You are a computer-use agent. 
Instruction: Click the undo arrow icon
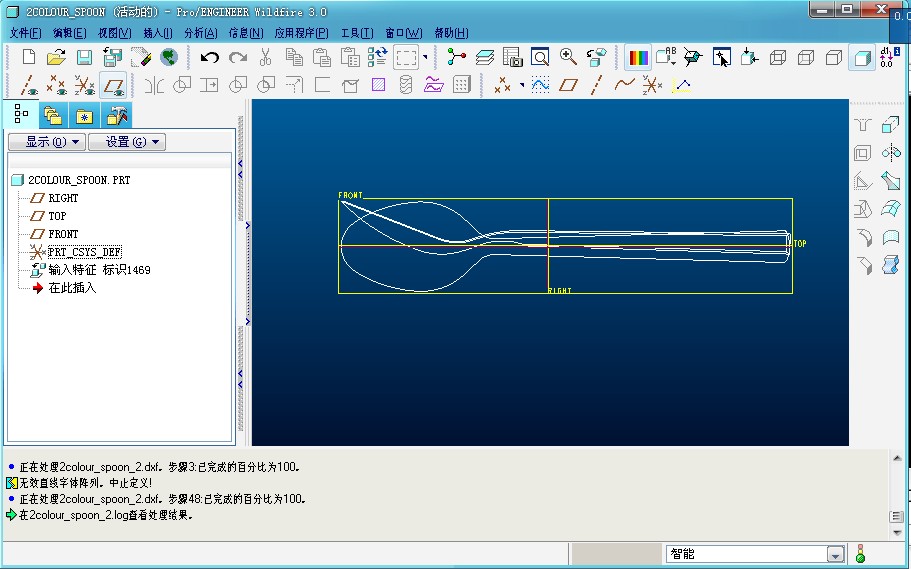(x=209, y=57)
